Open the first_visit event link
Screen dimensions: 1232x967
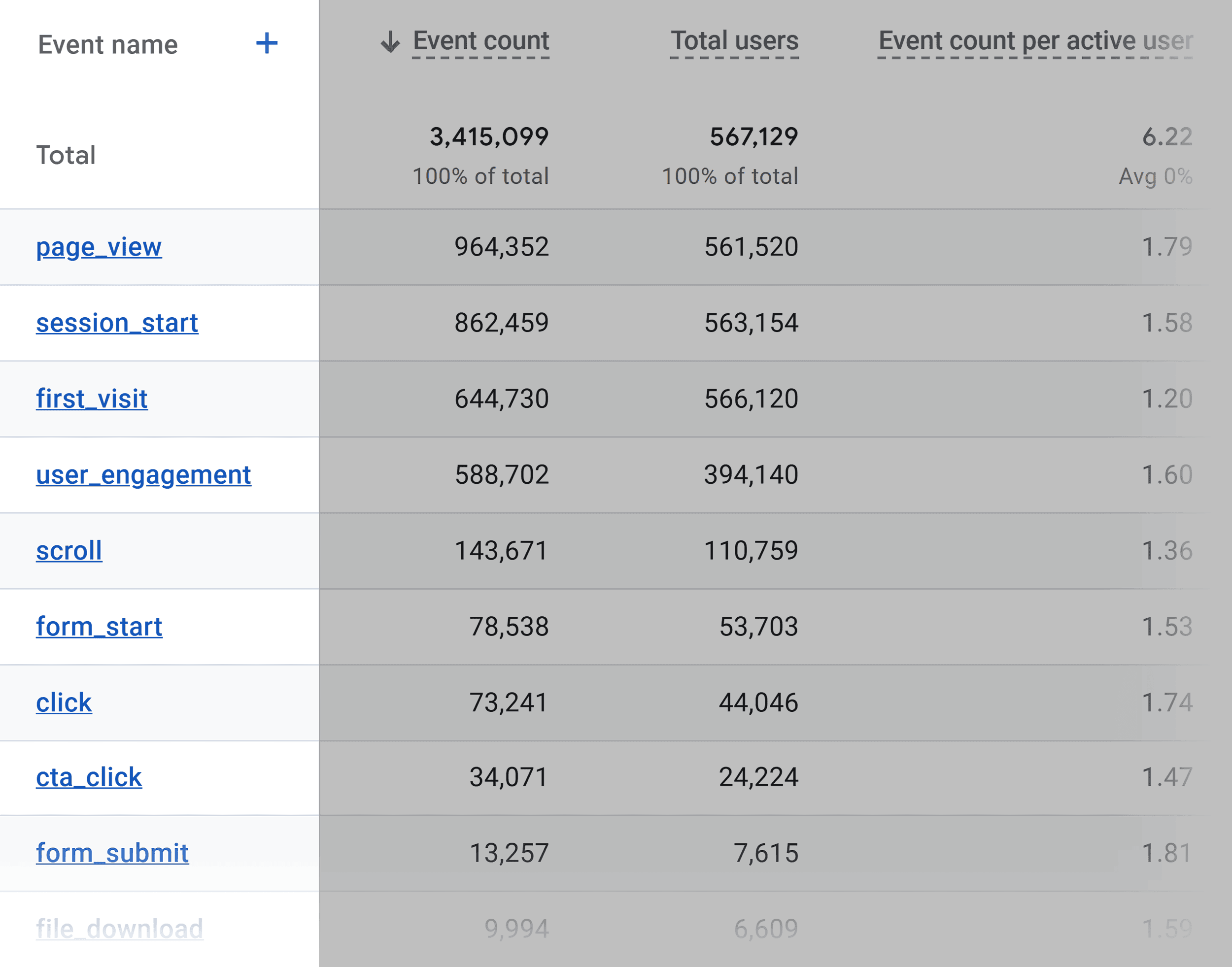[92, 399]
